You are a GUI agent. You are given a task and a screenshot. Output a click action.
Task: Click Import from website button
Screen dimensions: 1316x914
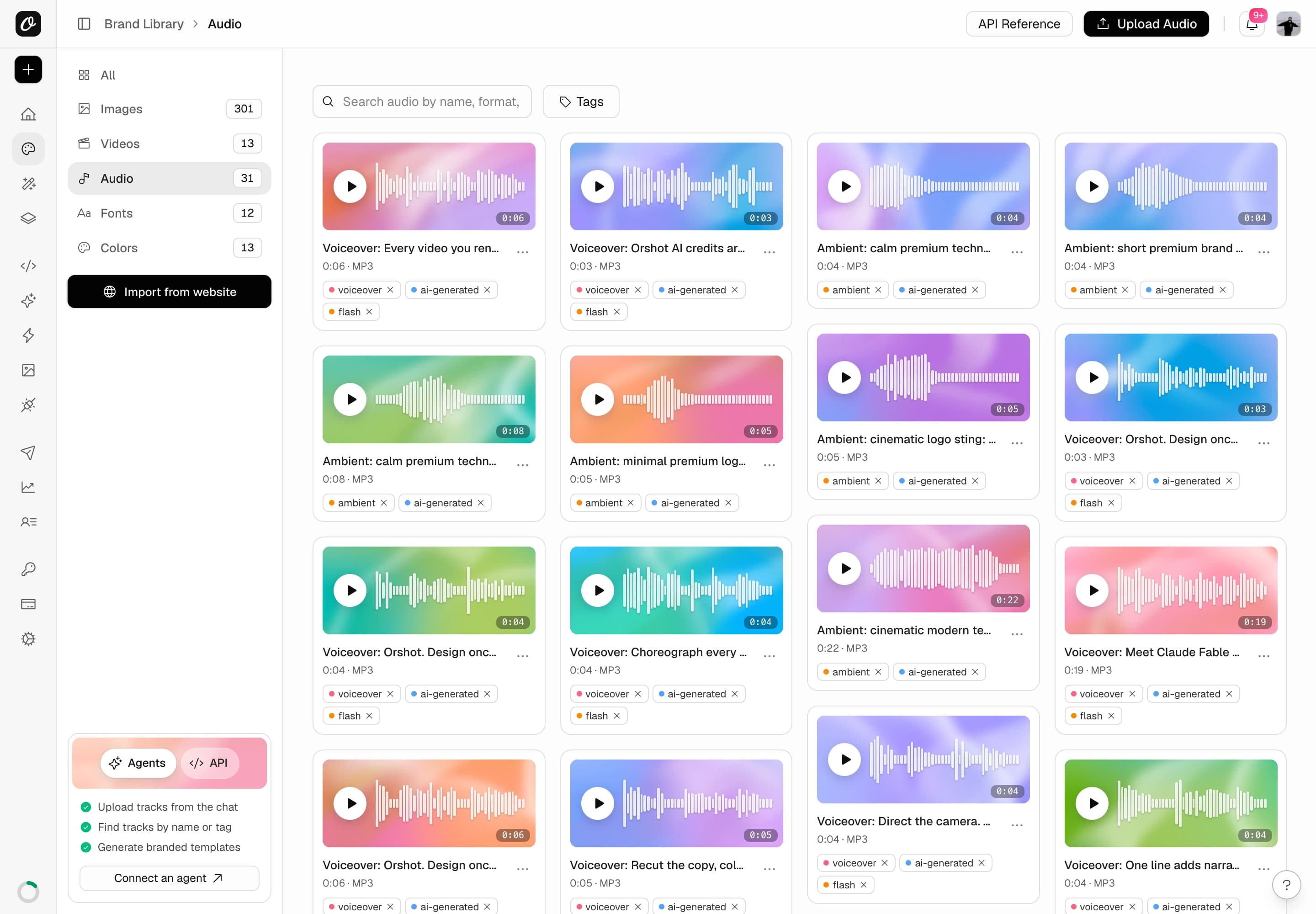170,292
